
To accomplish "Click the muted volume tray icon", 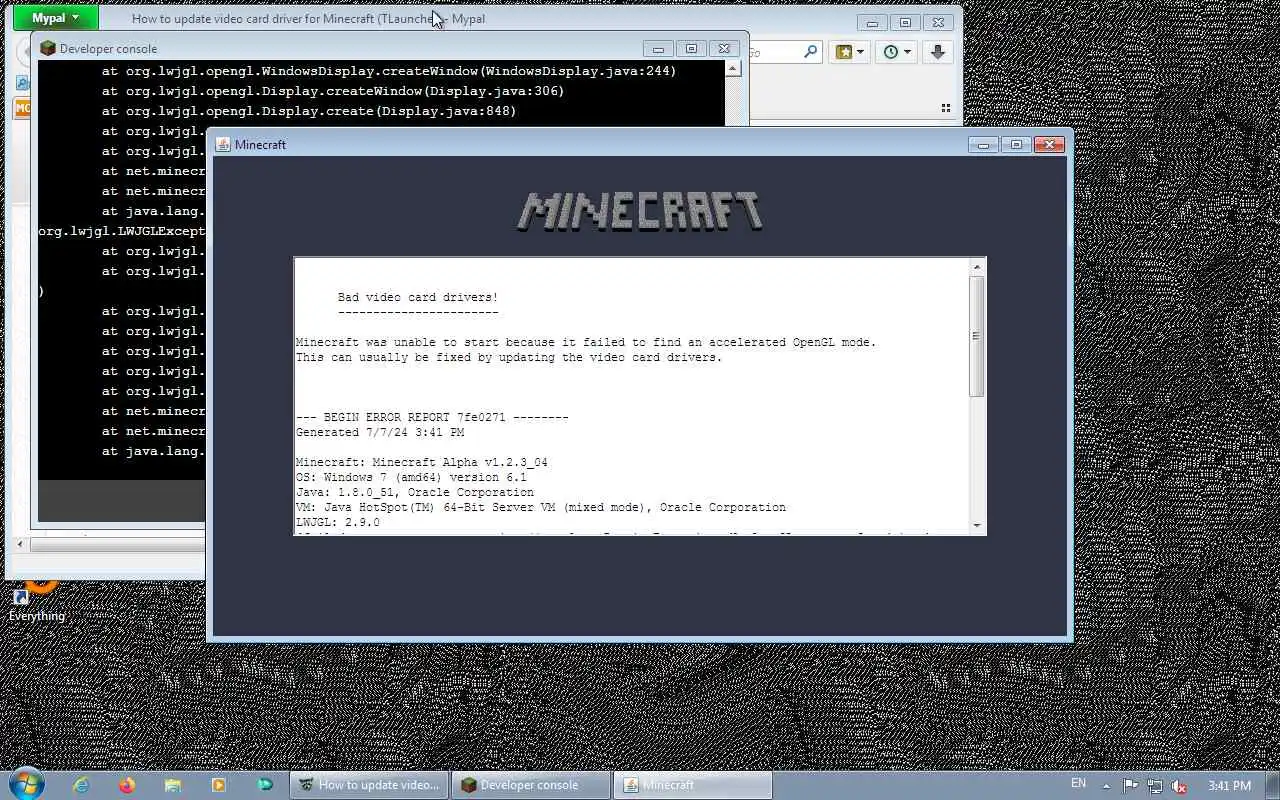I will [x=1179, y=786].
